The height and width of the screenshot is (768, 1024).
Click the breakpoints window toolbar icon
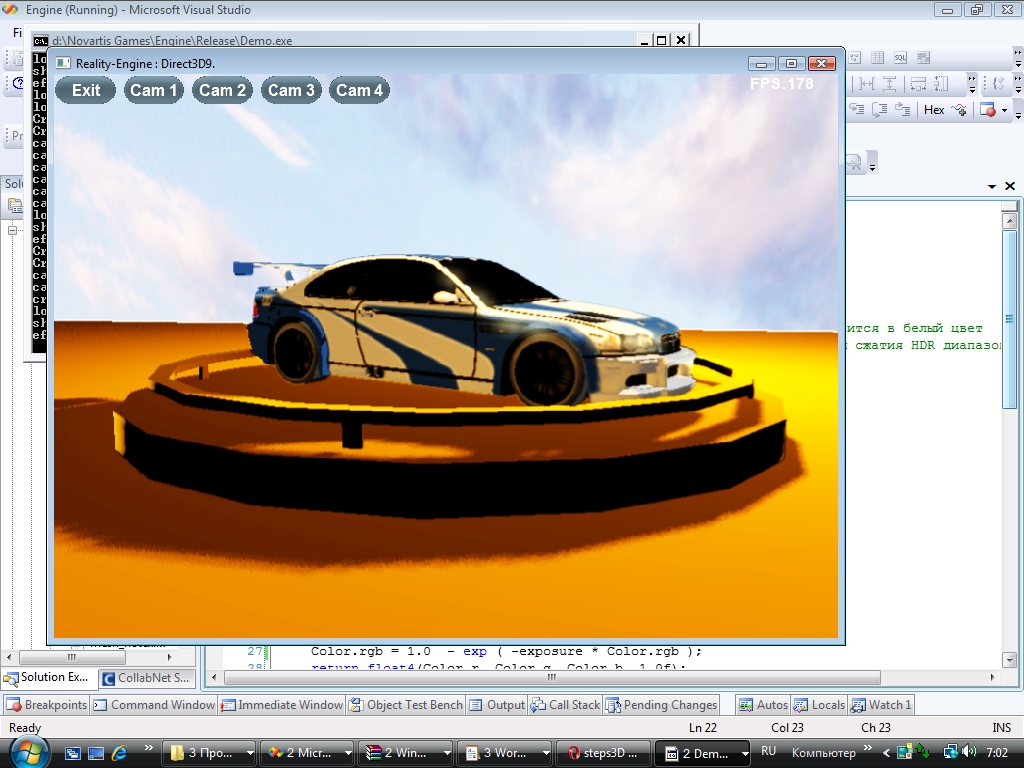(x=987, y=110)
